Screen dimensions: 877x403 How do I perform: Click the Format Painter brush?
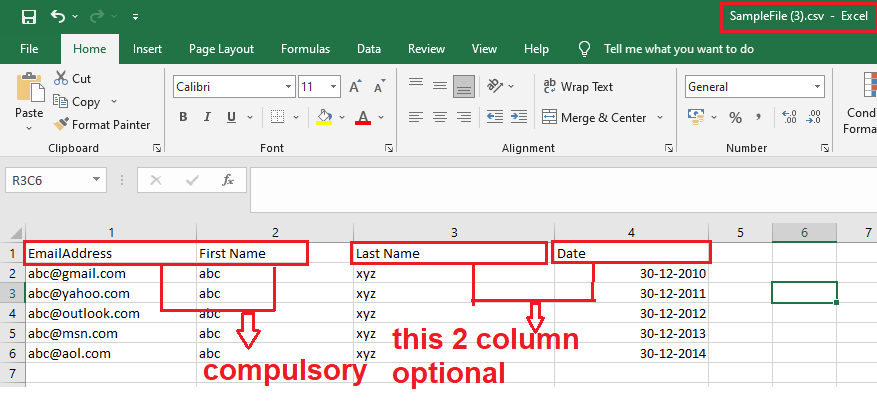(102, 125)
